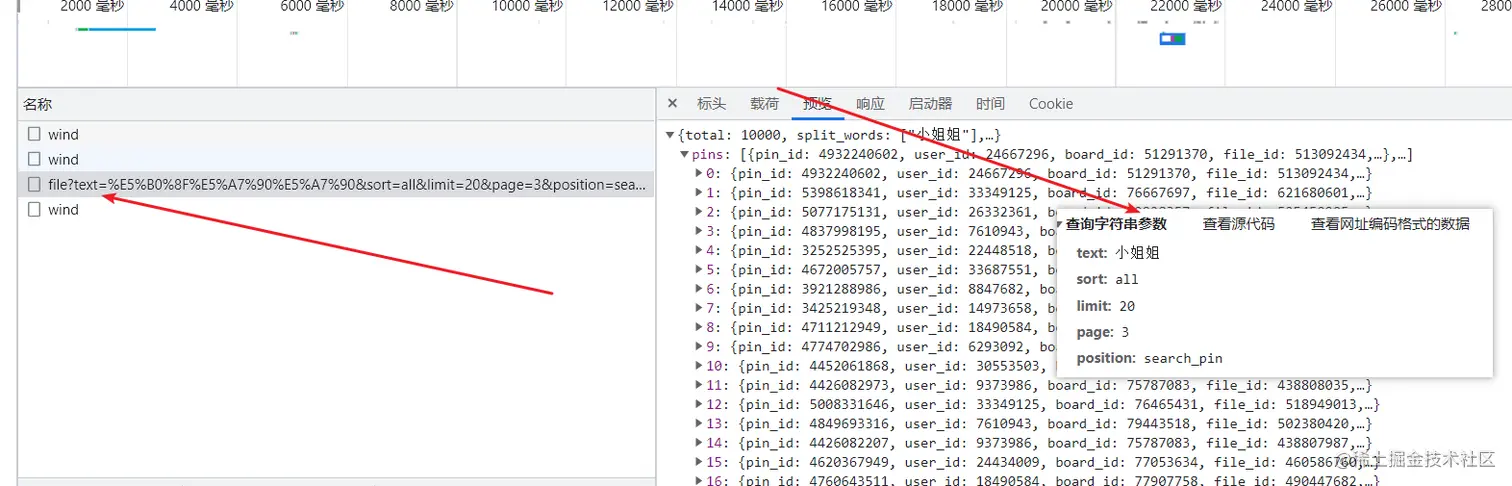Select the wind request below the file?text row
1512x486 pixels.
click(336, 210)
